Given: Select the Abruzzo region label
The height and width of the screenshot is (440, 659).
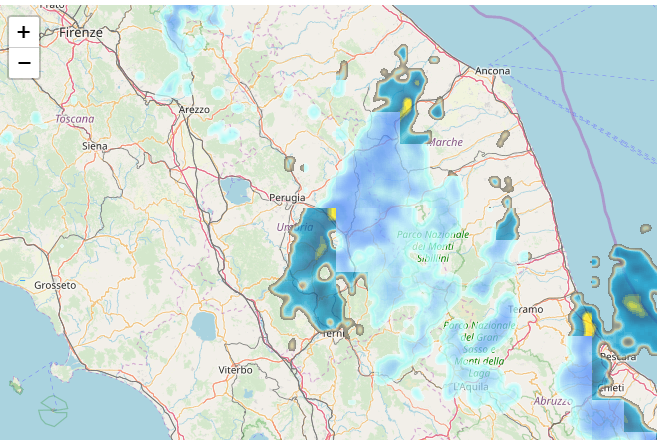Looking at the screenshot, I should pos(553,401).
